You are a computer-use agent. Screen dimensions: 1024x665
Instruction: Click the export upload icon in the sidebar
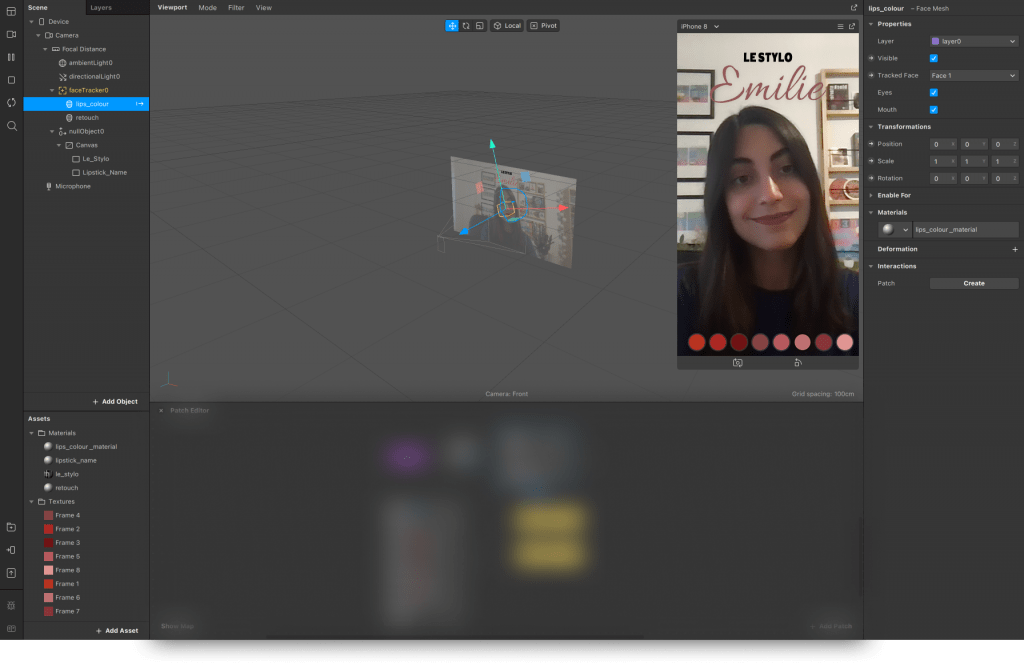pos(11,573)
